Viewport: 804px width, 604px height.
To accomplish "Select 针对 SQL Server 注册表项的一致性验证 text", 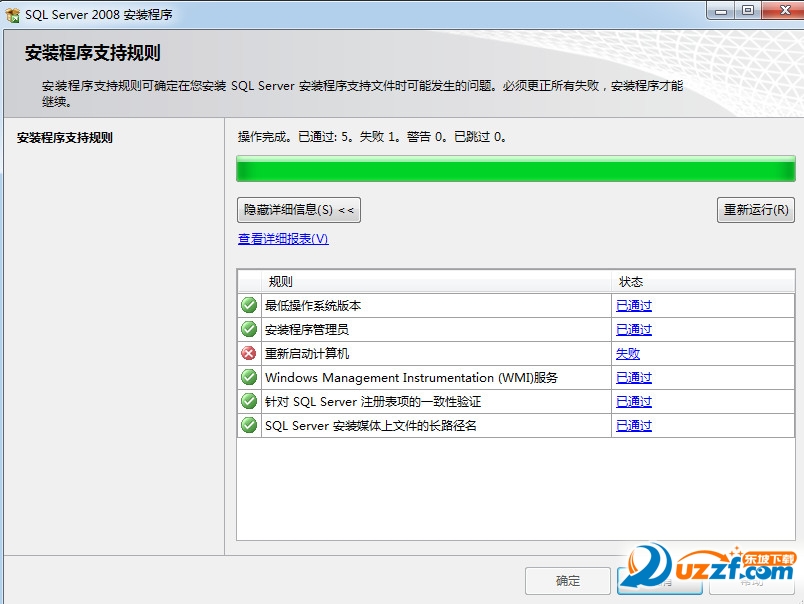I will click(x=373, y=402).
